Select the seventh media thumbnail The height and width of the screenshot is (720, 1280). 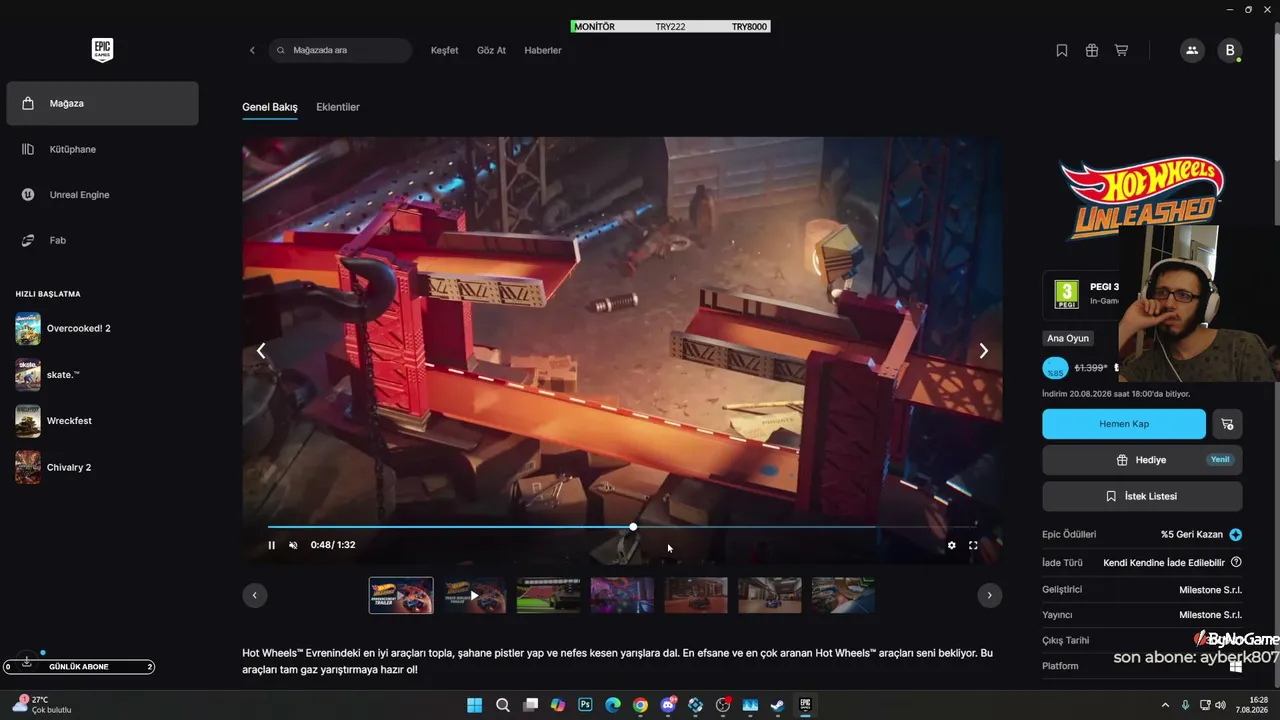tap(843, 595)
